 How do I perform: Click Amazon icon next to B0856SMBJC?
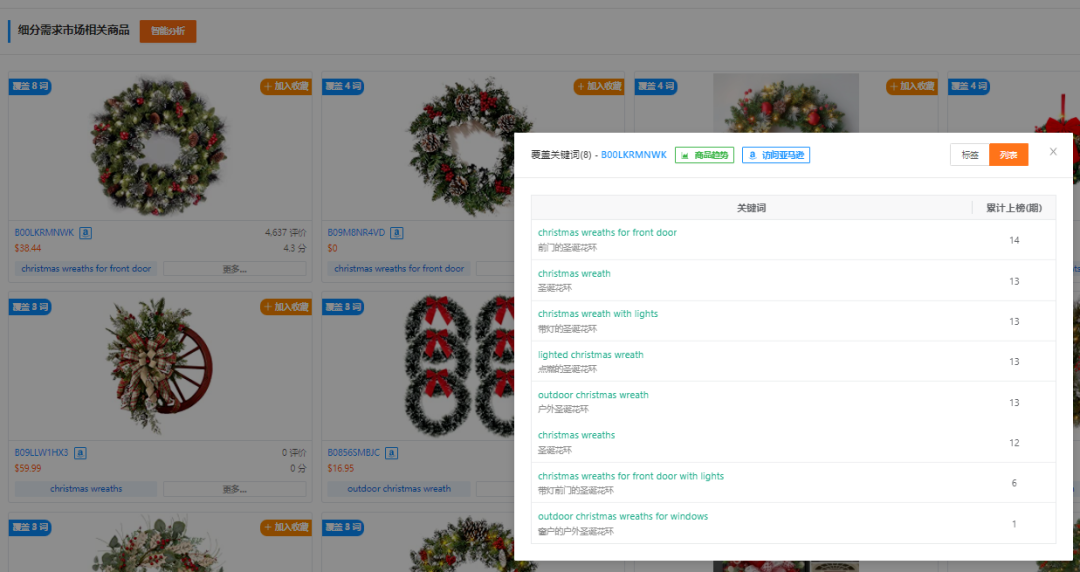tap(395, 453)
